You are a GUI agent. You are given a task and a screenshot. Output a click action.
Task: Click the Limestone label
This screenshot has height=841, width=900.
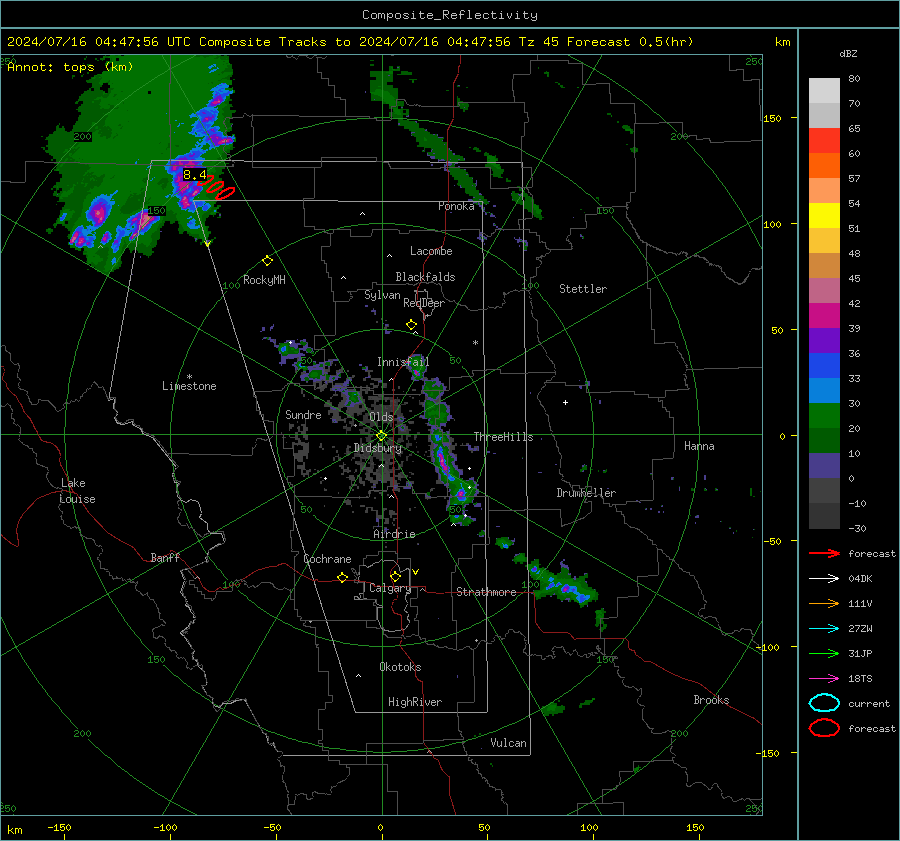point(189,386)
